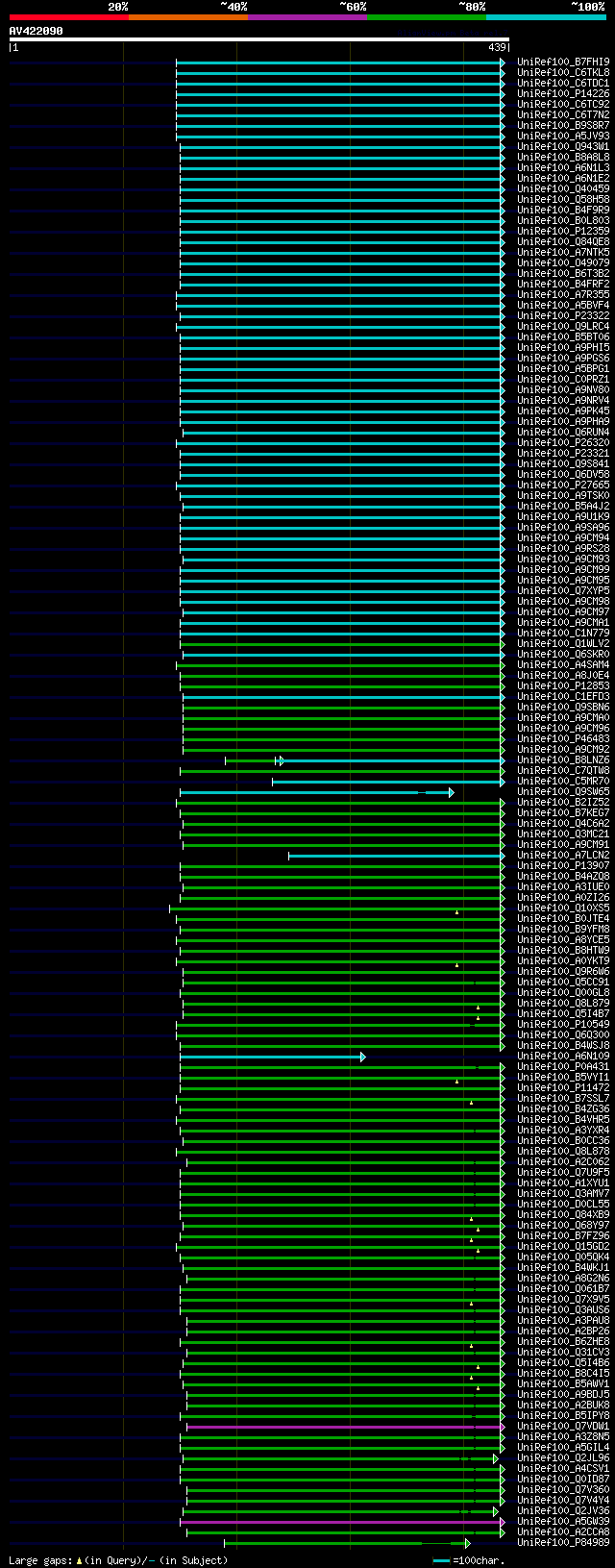Select hit label UniRef100_Q15GD2
Screen dimensions: 615x1568
[x=563, y=1247]
